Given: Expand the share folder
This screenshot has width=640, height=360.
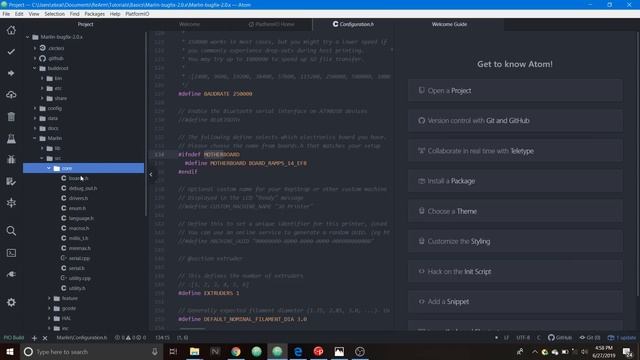Looking at the screenshot, I should point(42,98).
